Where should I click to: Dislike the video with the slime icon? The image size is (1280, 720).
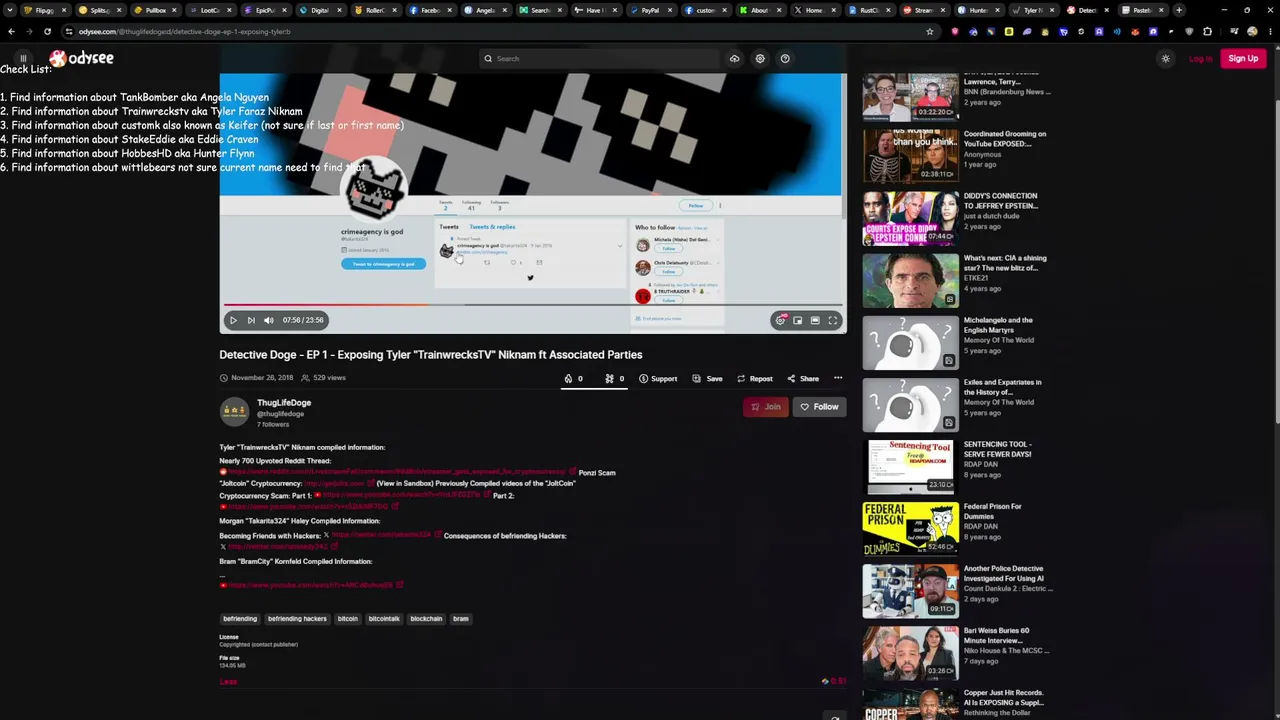[614, 379]
